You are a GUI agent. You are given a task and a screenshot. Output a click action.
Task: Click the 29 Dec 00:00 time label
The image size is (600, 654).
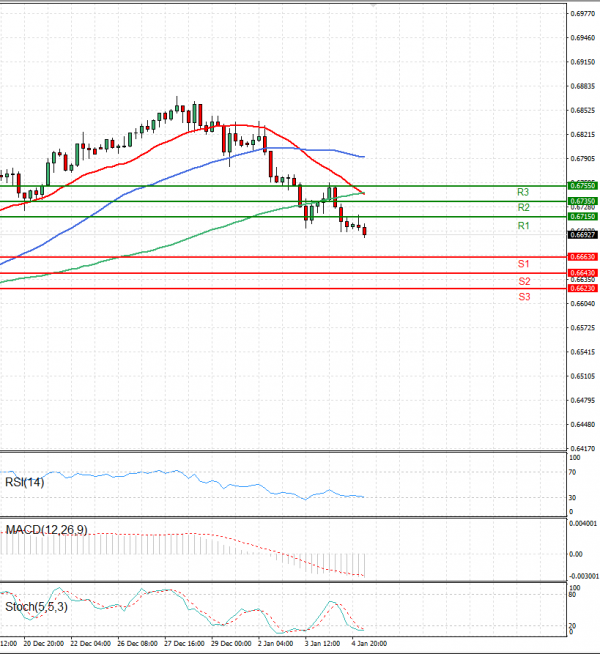(231, 644)
